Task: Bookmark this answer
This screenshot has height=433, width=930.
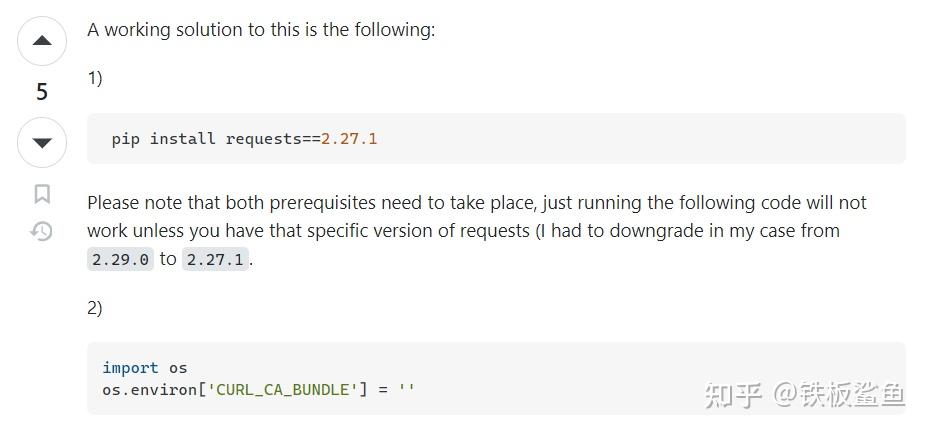Action: coord(42,193)
